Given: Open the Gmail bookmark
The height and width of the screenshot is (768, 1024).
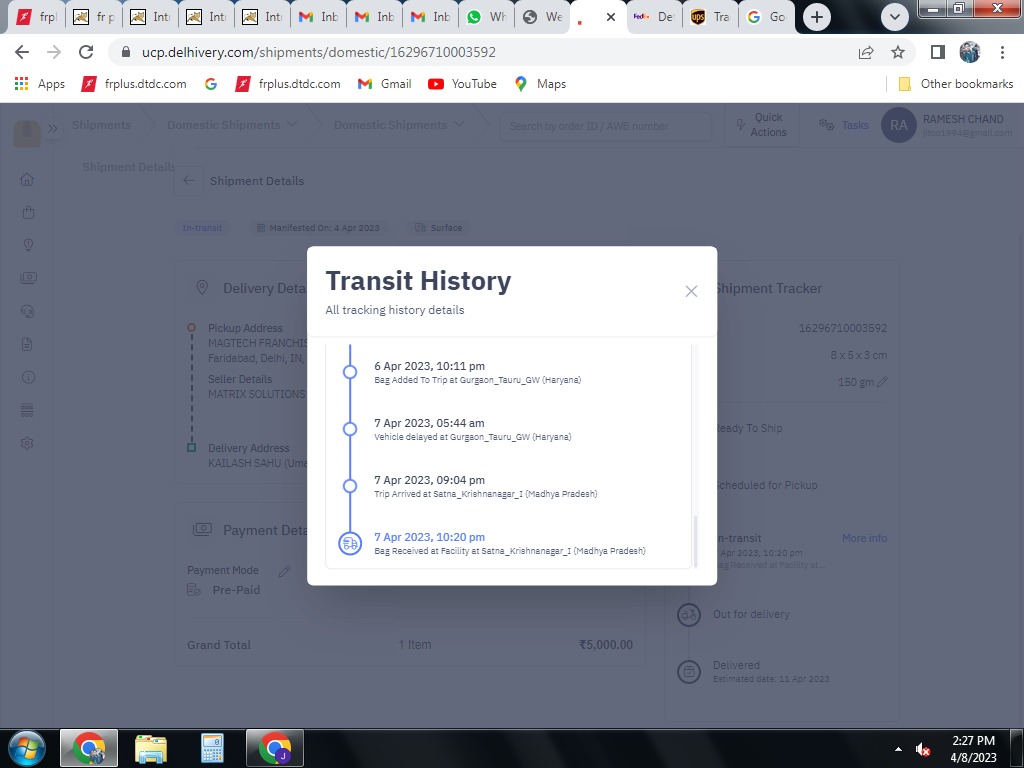Looking at the screenshot, I should [385, 84].
